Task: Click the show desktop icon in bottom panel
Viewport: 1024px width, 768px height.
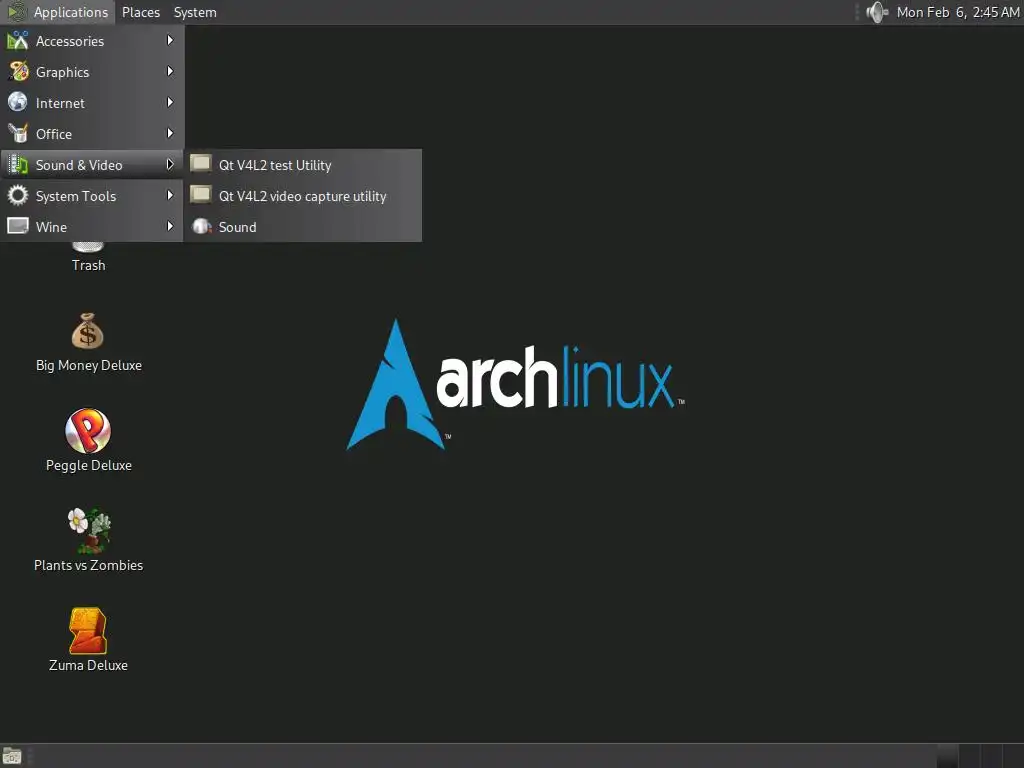Action: [12, 756]
